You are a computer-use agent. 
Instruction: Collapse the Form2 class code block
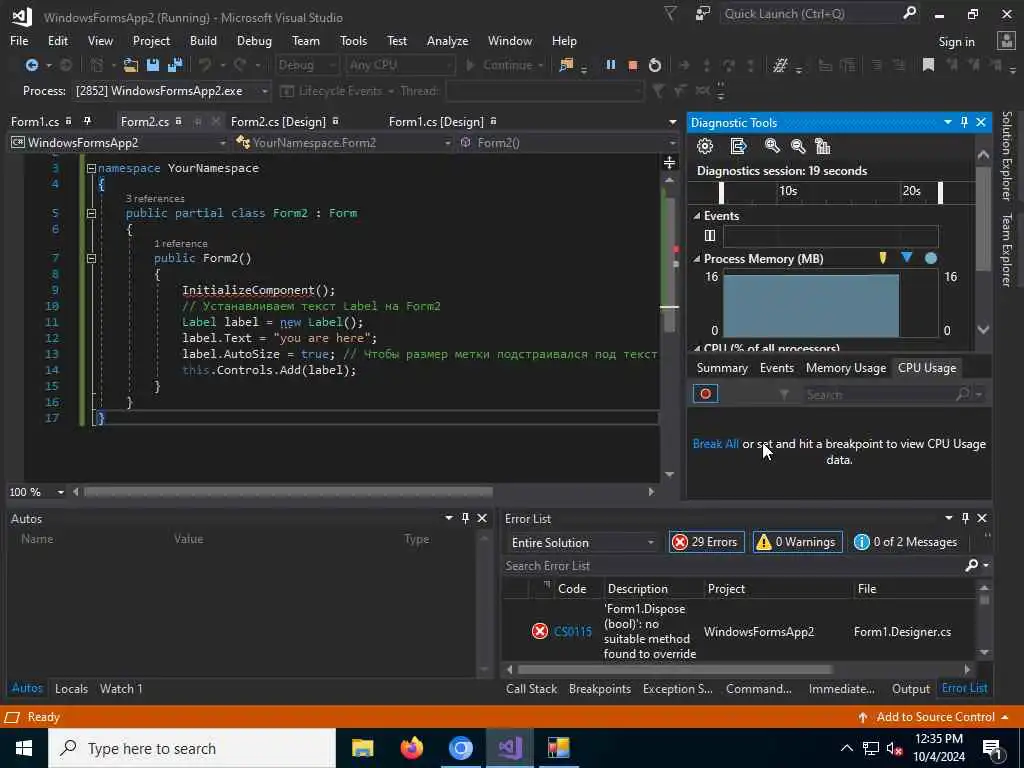91,213
